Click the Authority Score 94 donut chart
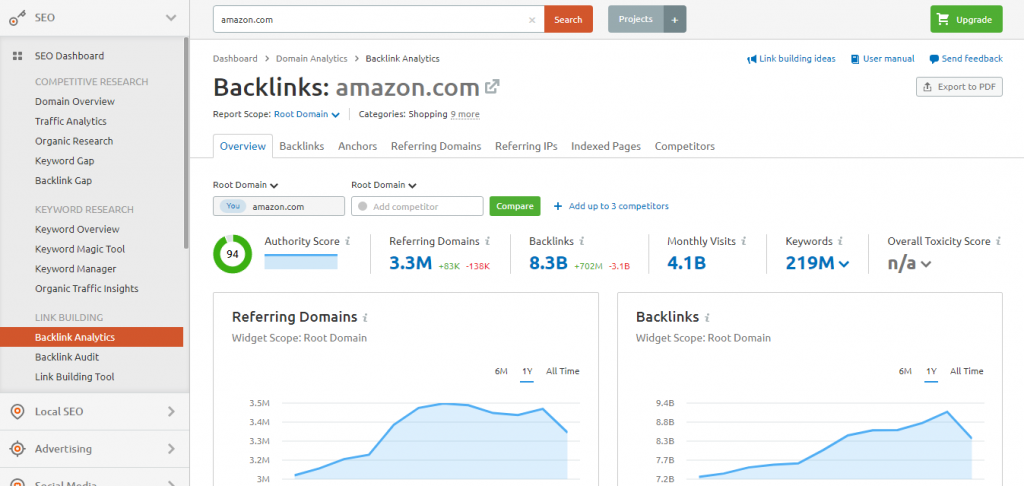Viewport: 1024px width, 486px height. [232, 254]
